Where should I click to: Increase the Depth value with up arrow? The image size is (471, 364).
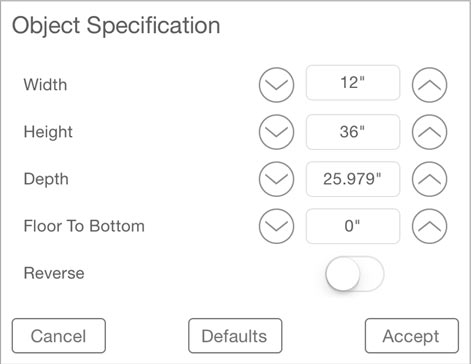[429, 179]
